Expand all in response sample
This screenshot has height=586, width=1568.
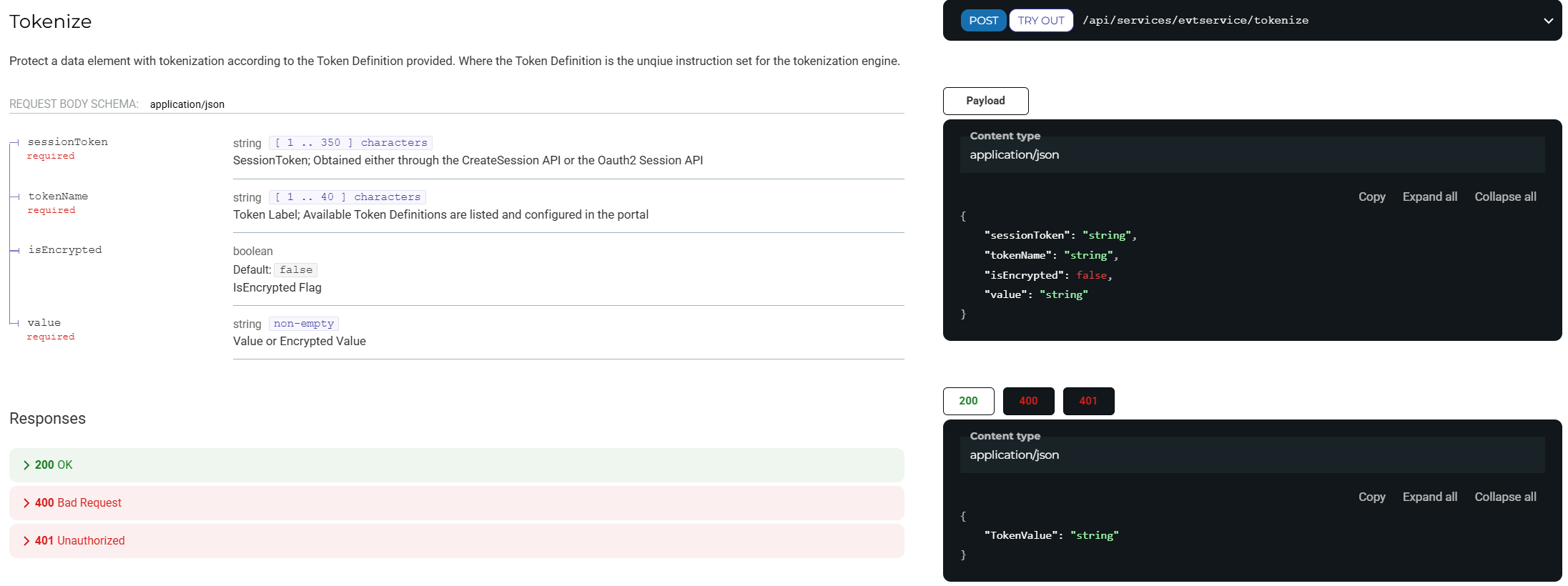coord(1429,497)
